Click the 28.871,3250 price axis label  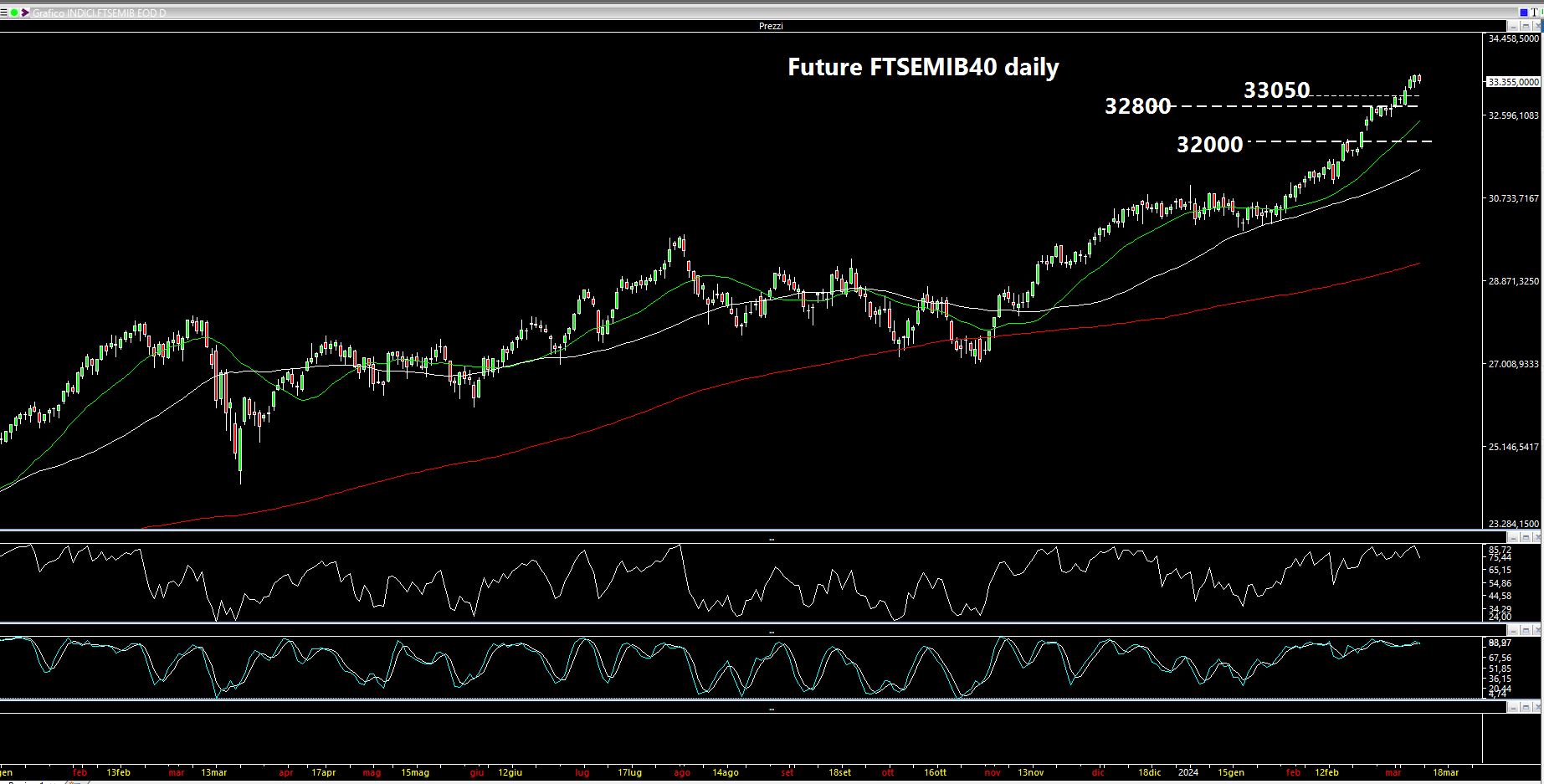coord(1513,281)
